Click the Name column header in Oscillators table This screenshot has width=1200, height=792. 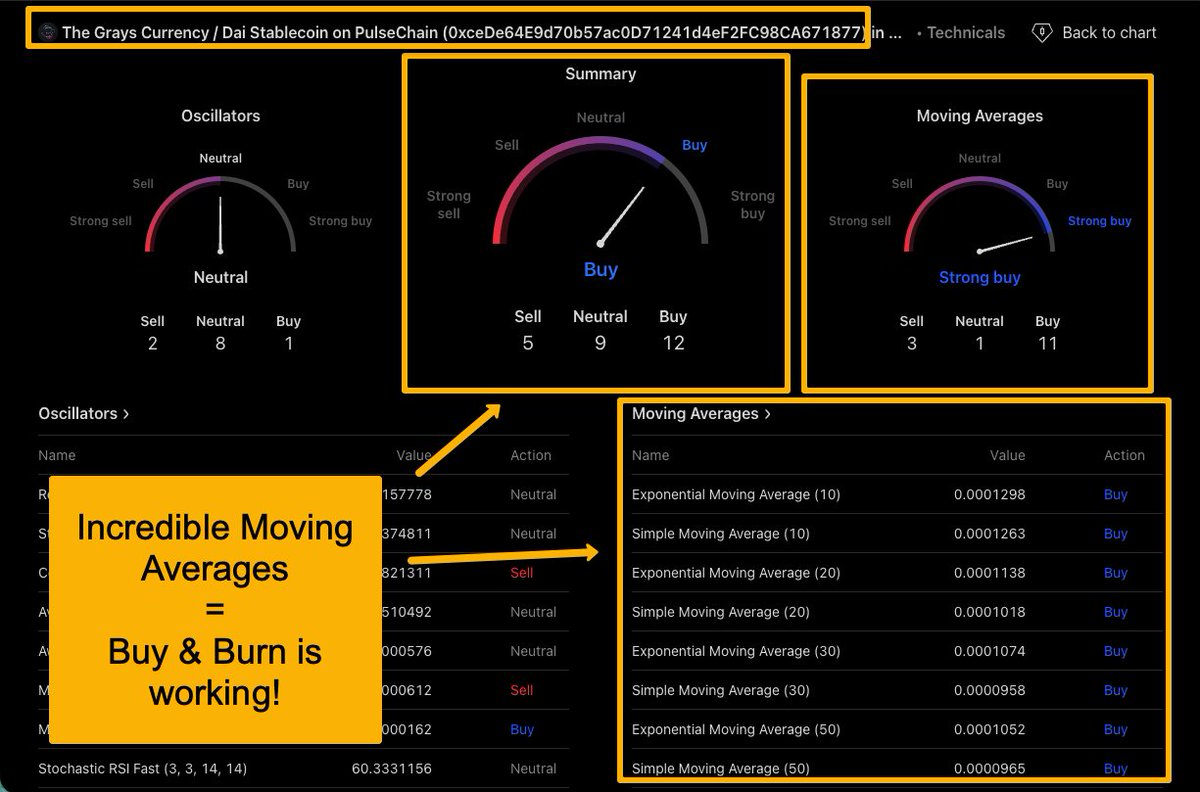coord(57,455)
